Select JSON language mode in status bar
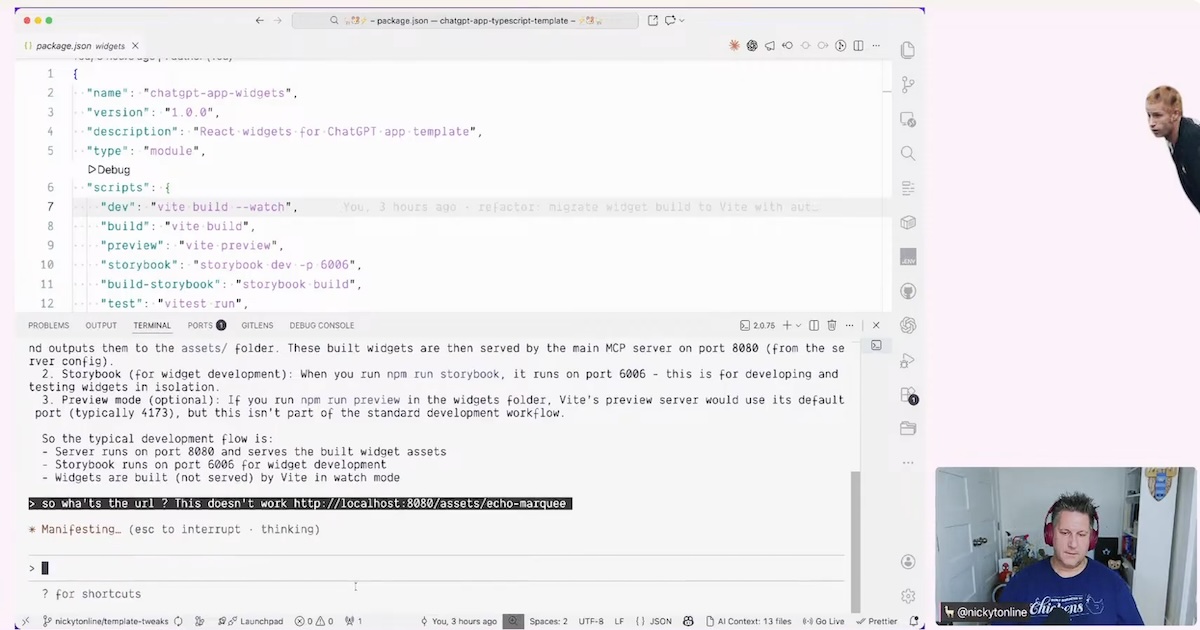 tap(653, 621)
